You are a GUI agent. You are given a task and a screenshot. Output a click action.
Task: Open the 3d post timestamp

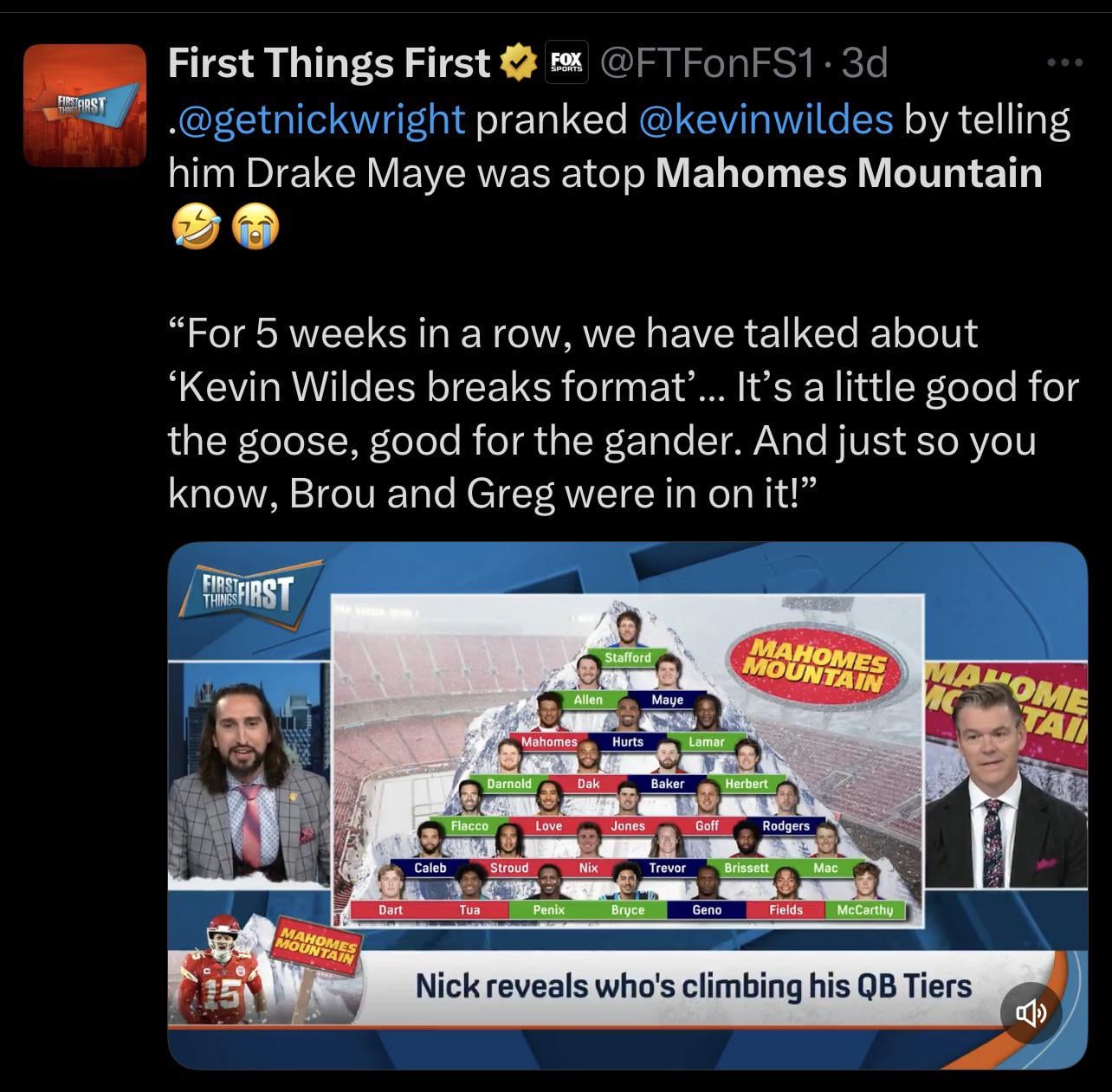865,62
